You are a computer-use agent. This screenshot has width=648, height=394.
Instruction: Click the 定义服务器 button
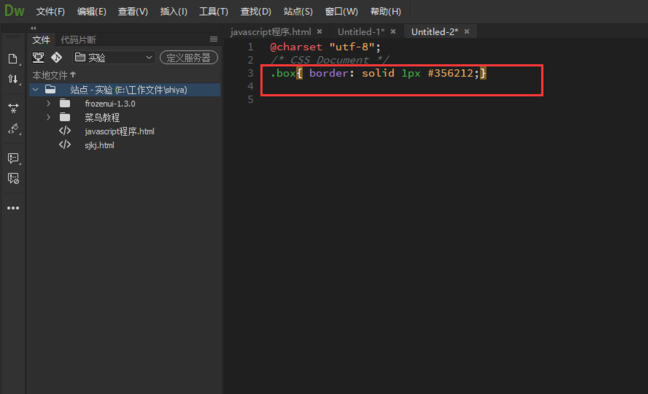pos(189,57)
